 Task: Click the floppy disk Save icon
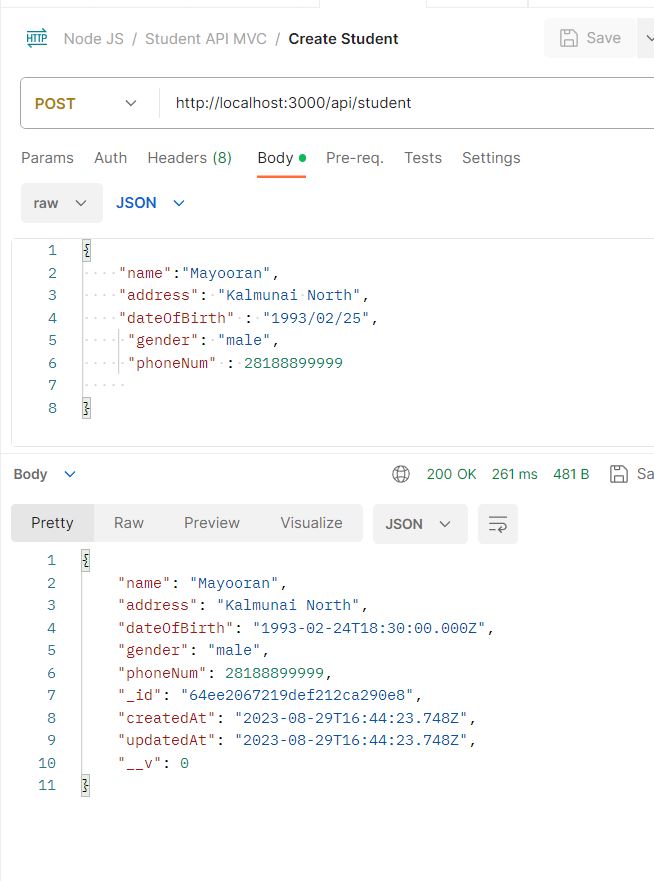(x=569, y=38)
